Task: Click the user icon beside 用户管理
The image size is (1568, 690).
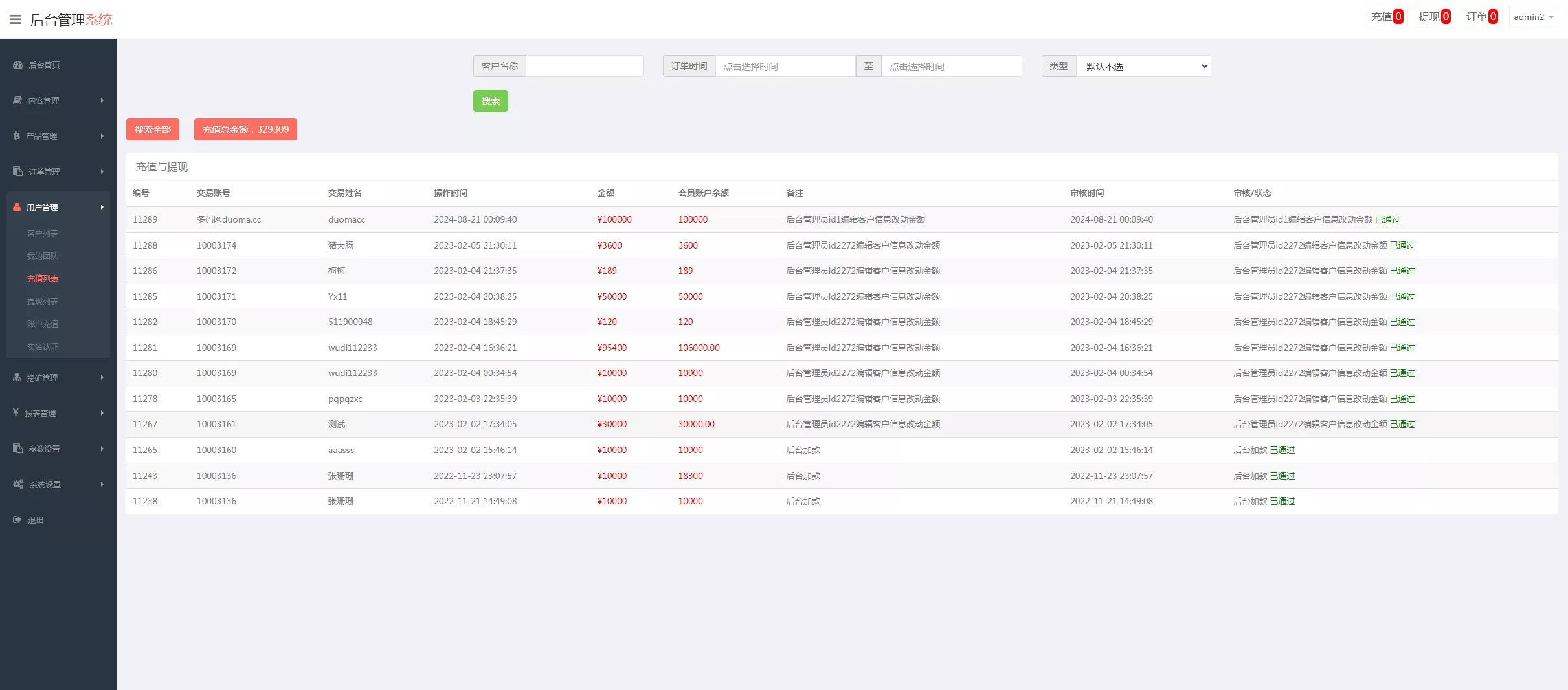Action: 17,207
